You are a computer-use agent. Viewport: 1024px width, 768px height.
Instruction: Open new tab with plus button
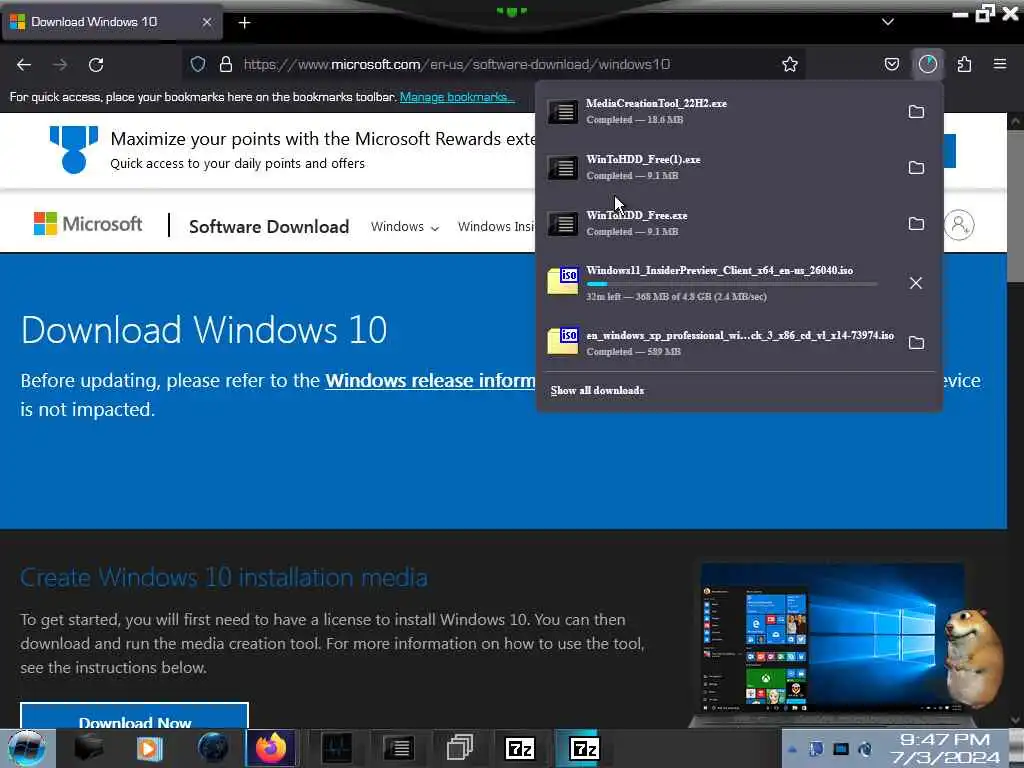244,23
